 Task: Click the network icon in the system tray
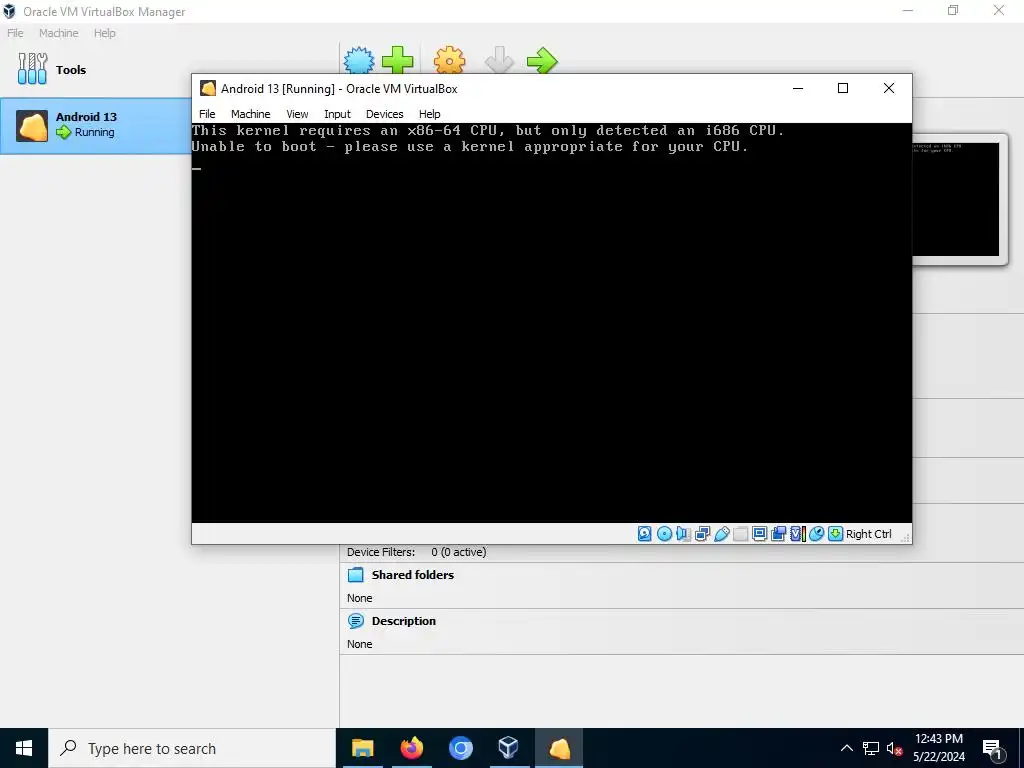click(871, 748)
